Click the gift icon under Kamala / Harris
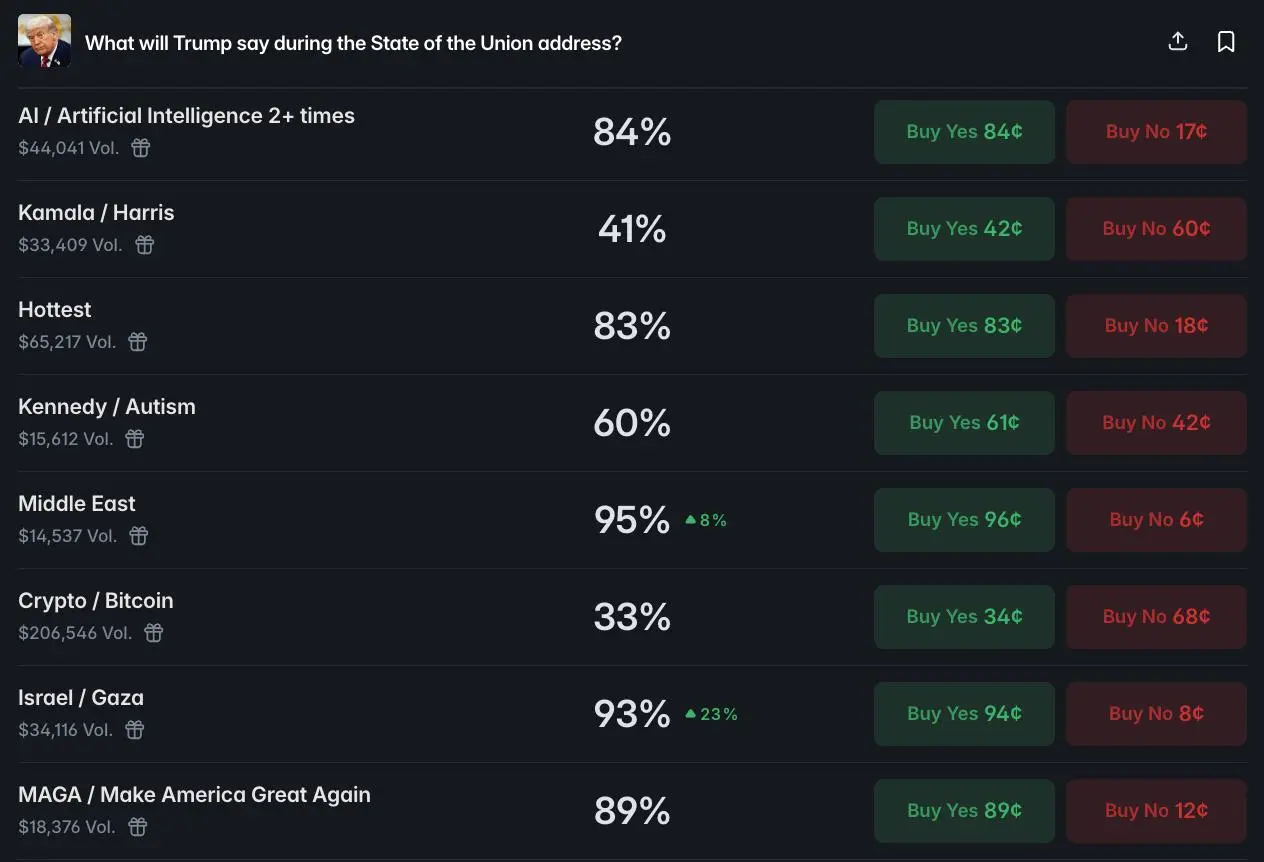The width and height of the screenshot is (1264, 862). [145, 245]
